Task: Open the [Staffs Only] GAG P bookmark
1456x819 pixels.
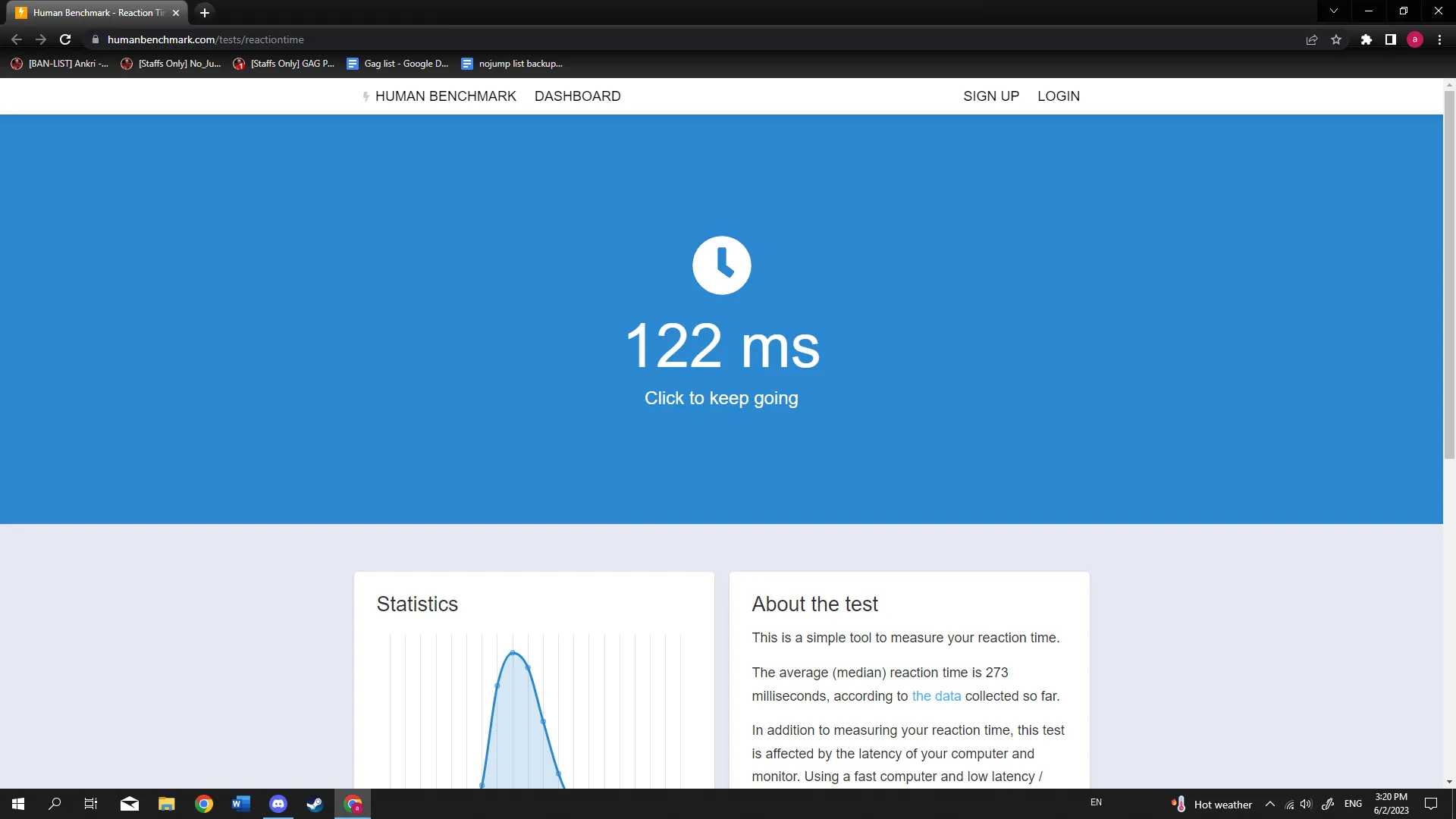Action: pos(284,64)
